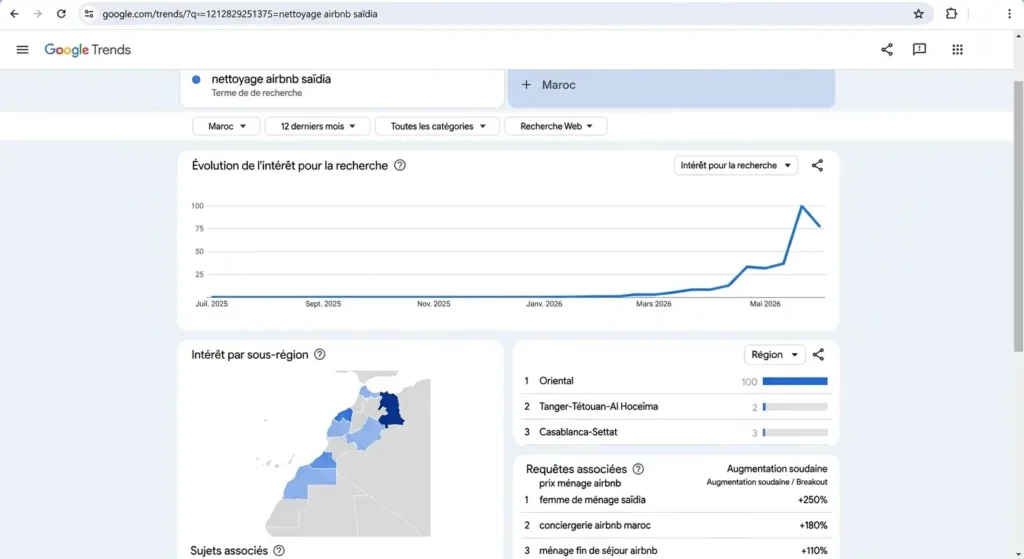The width and height of the screenshot is (1024, 559).
Task: Click prix ménage airbnb text
Action: click(580, 483)
